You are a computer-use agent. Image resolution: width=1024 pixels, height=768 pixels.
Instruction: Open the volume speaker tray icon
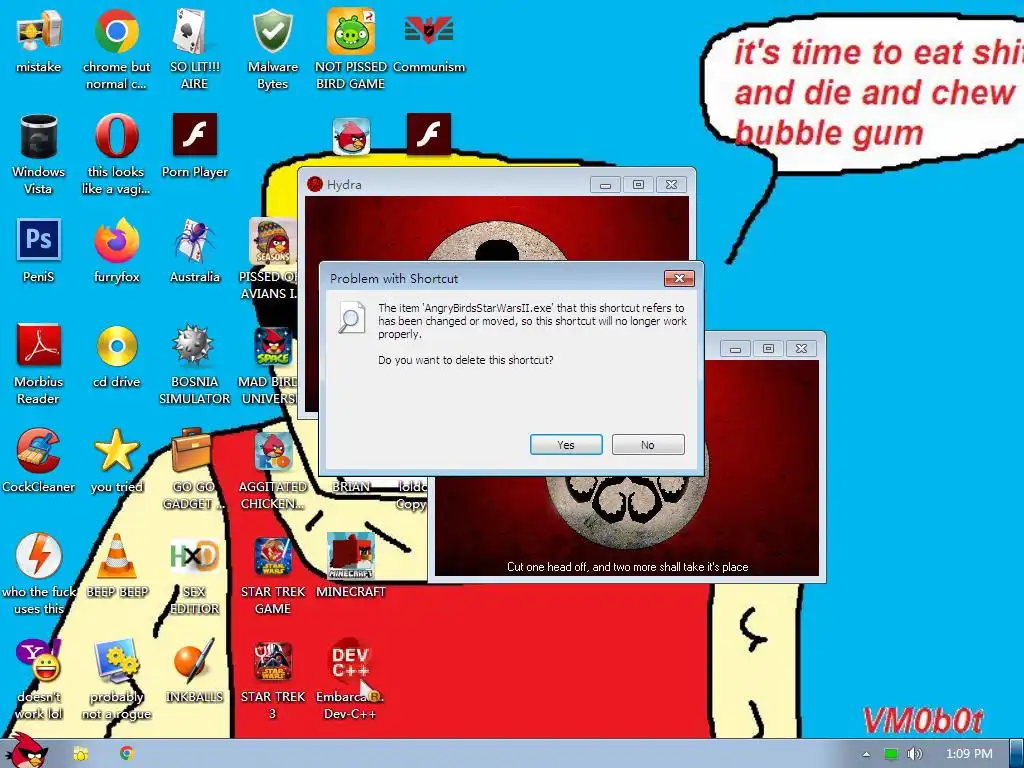(914, 754)
